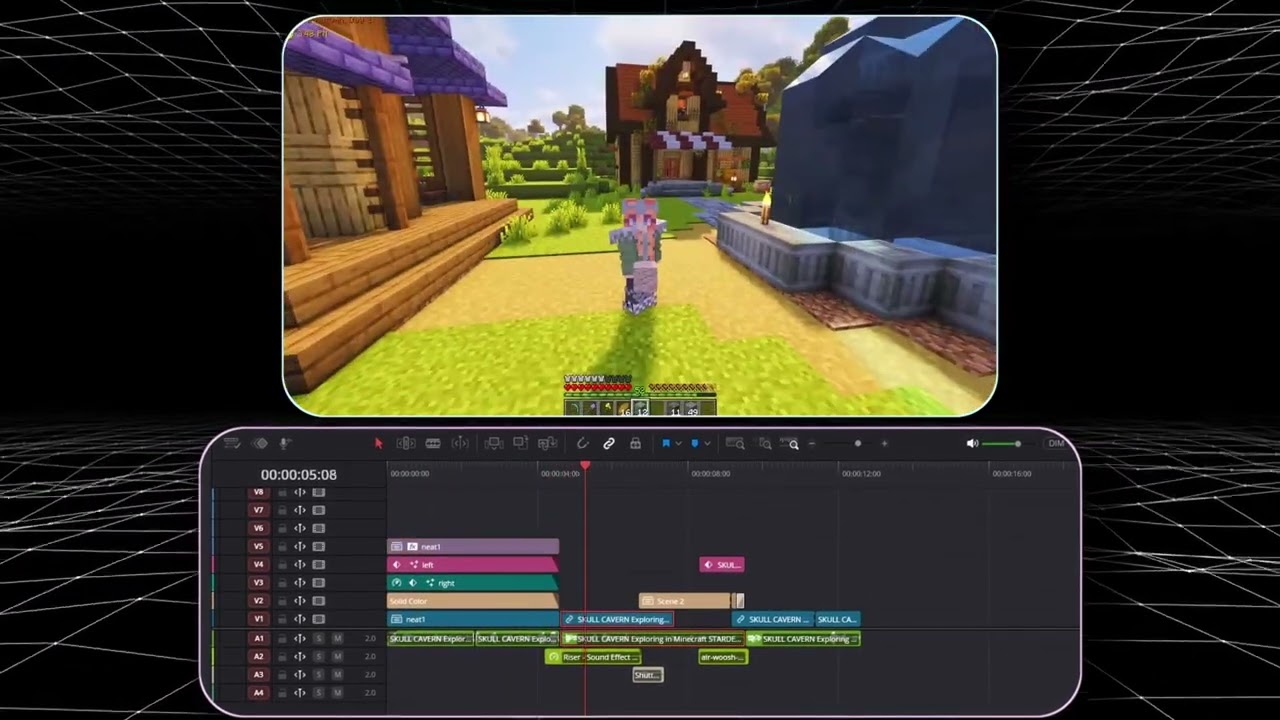Toggle auto track selector on V4
The height and width of the screenshot is (720, 1280).
300,565
